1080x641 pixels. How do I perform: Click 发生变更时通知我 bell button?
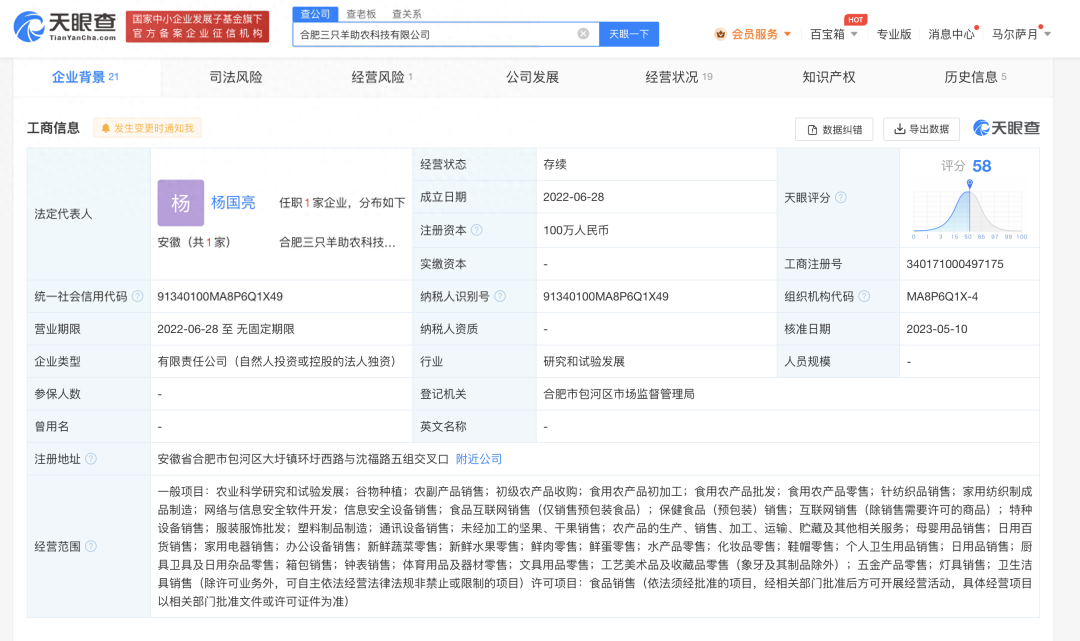pos(147,128)
